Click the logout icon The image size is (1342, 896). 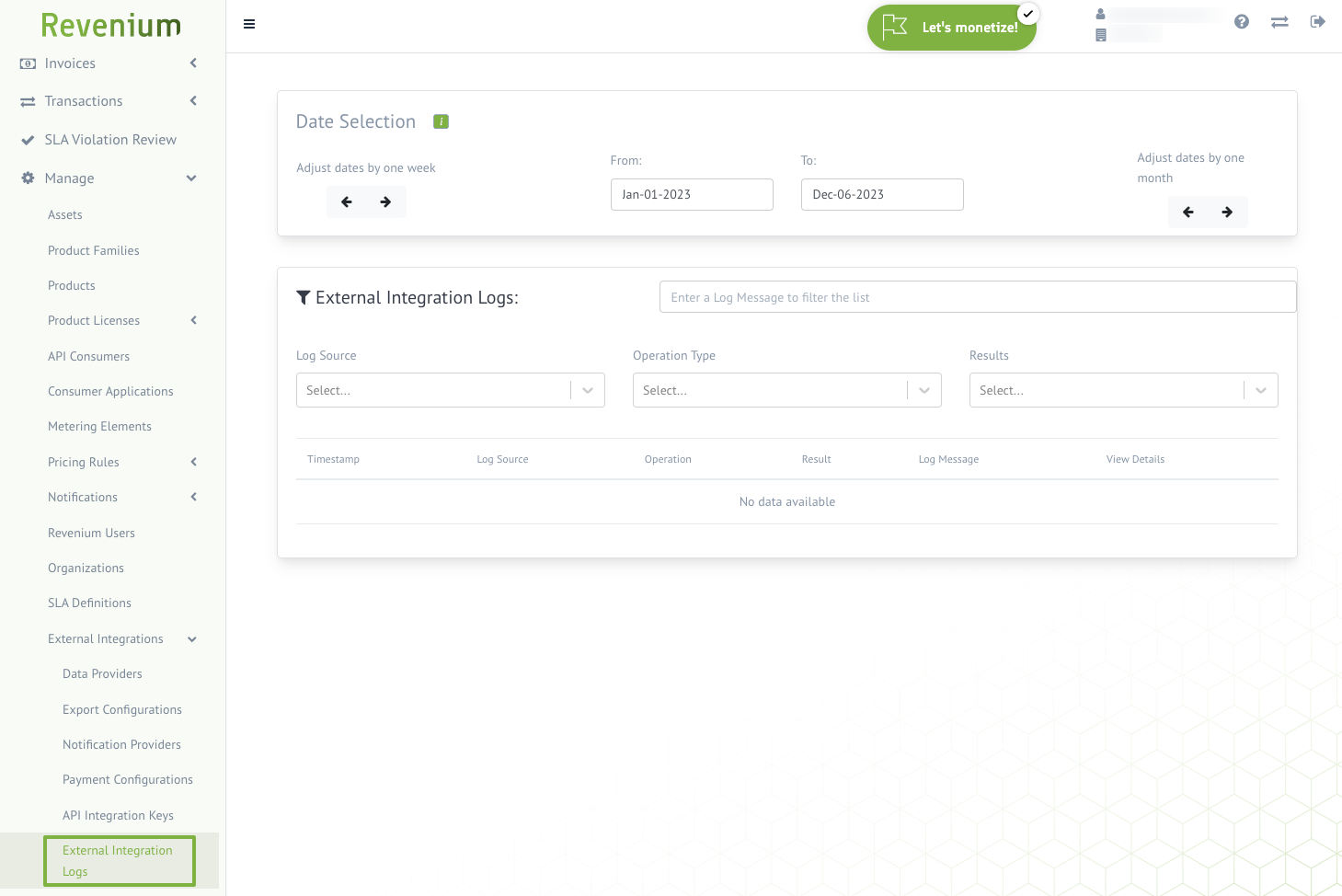1317,21
